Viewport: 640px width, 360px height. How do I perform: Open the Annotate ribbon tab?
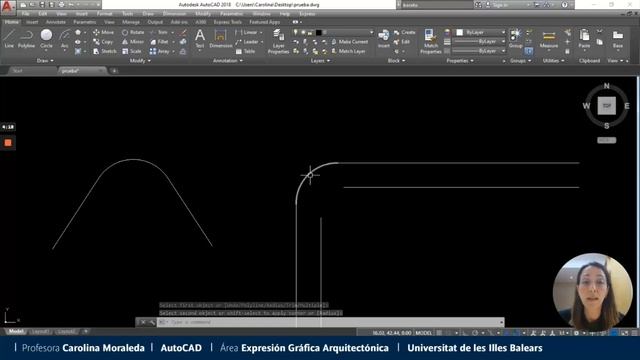[56, 22]
